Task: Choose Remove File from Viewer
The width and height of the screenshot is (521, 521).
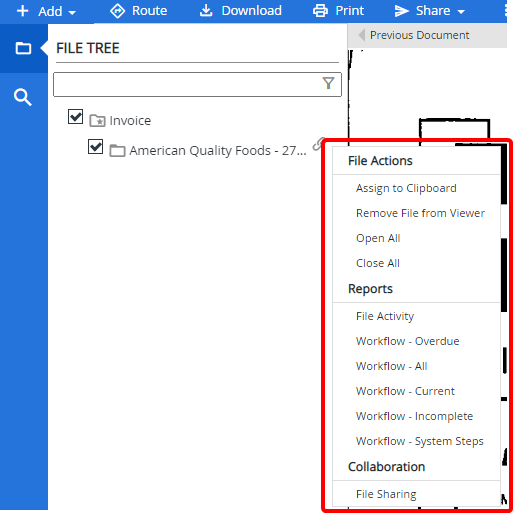Action: [x=420, y=213]
